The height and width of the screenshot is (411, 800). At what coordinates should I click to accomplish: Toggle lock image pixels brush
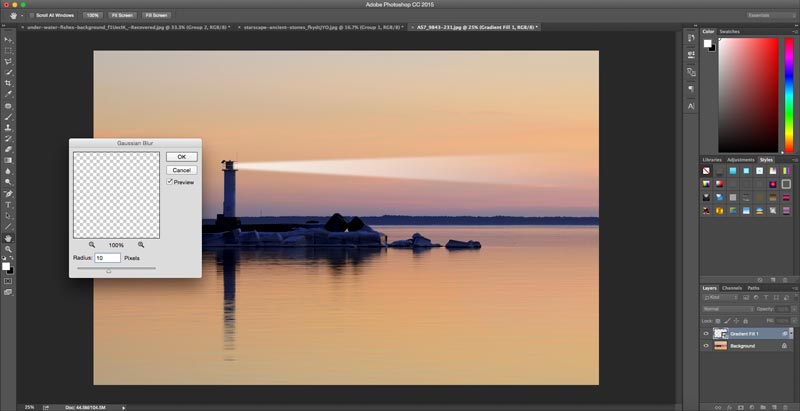coord(727,321)
